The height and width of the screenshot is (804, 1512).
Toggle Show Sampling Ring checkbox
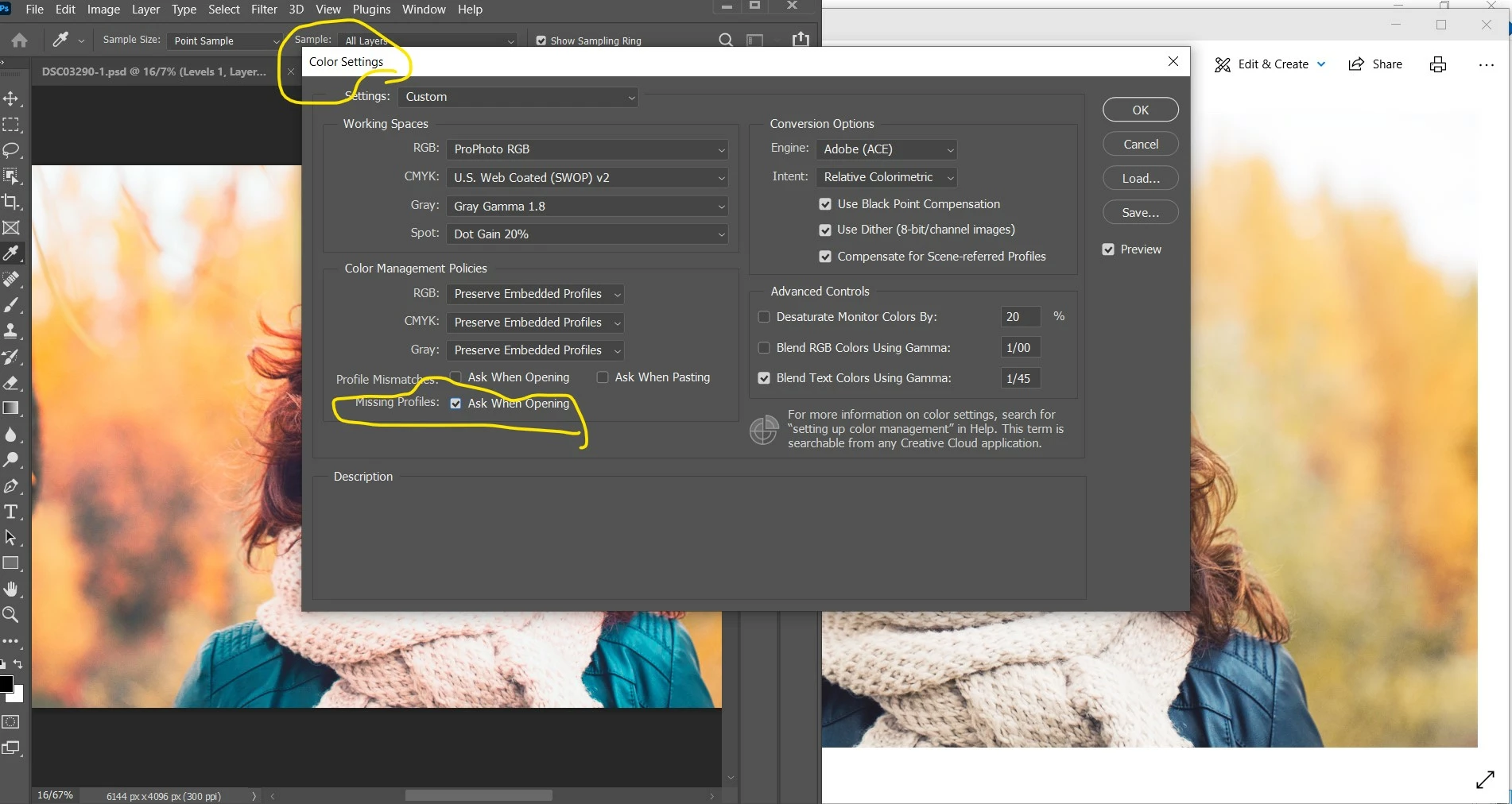pyautogui.click(x=541, y=41)
